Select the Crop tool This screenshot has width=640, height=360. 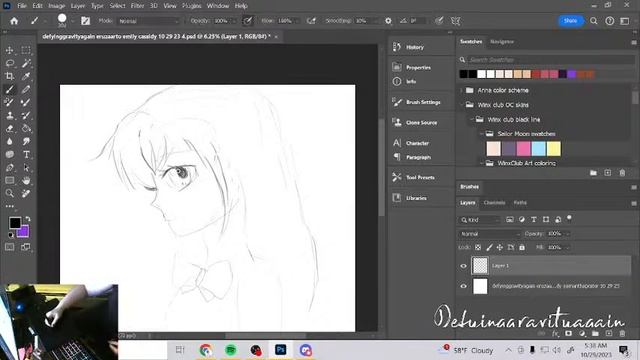pos(9,76)
